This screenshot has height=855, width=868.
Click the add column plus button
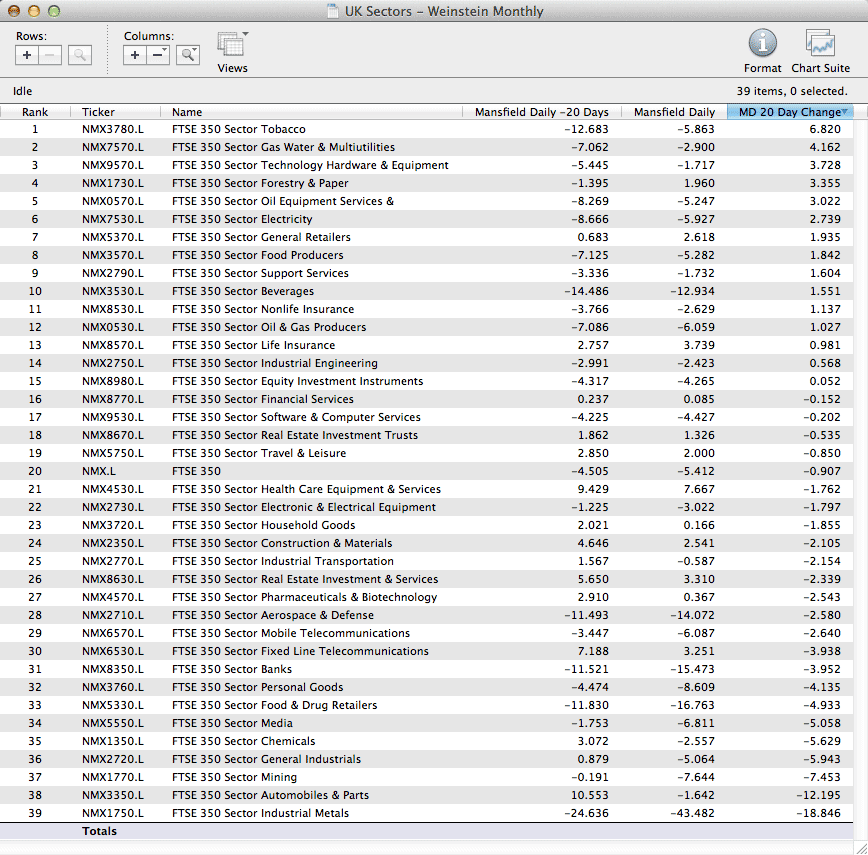135,56
